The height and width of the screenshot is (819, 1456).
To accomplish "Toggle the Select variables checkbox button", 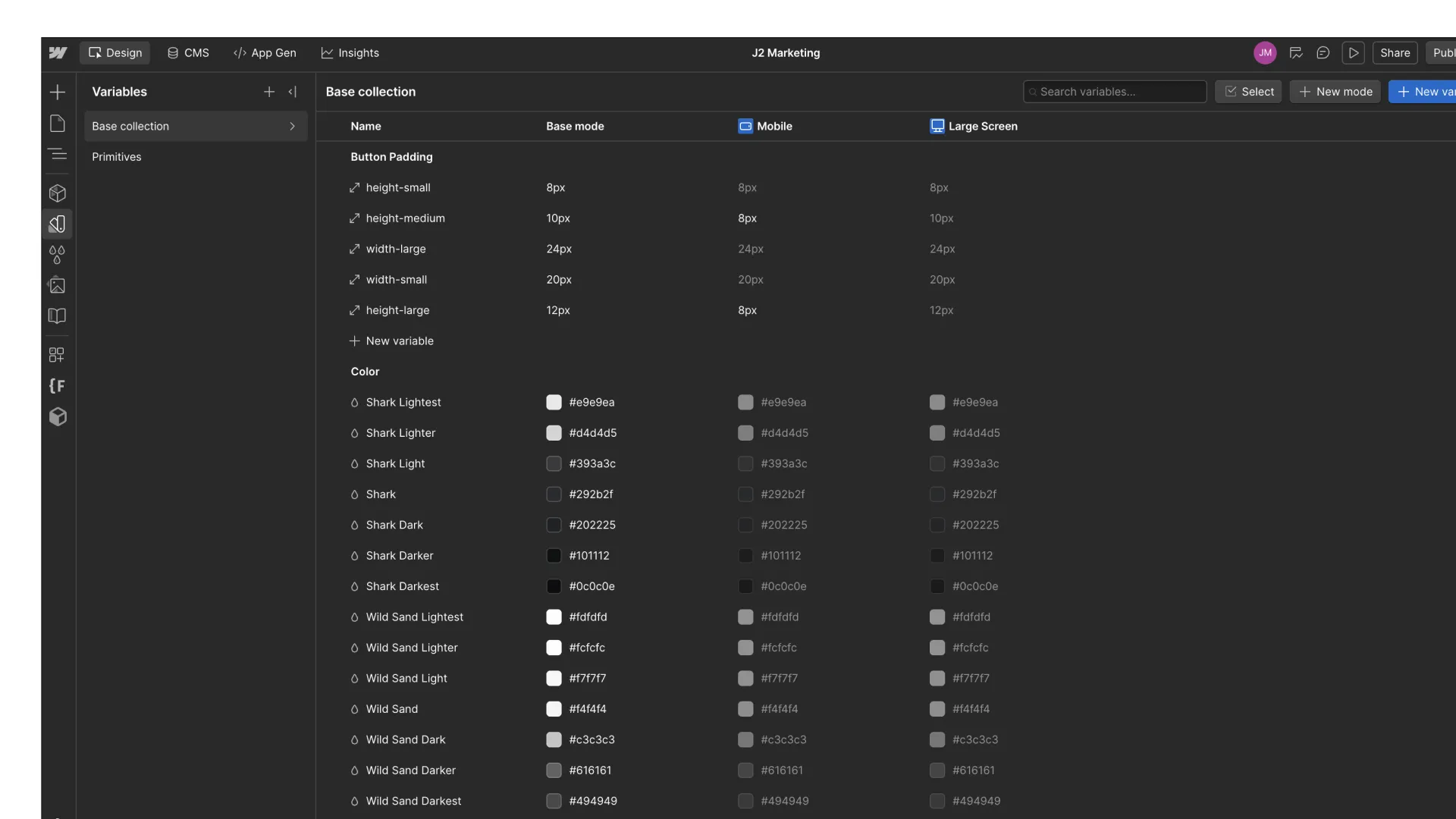I will (x=1248, y=92).
